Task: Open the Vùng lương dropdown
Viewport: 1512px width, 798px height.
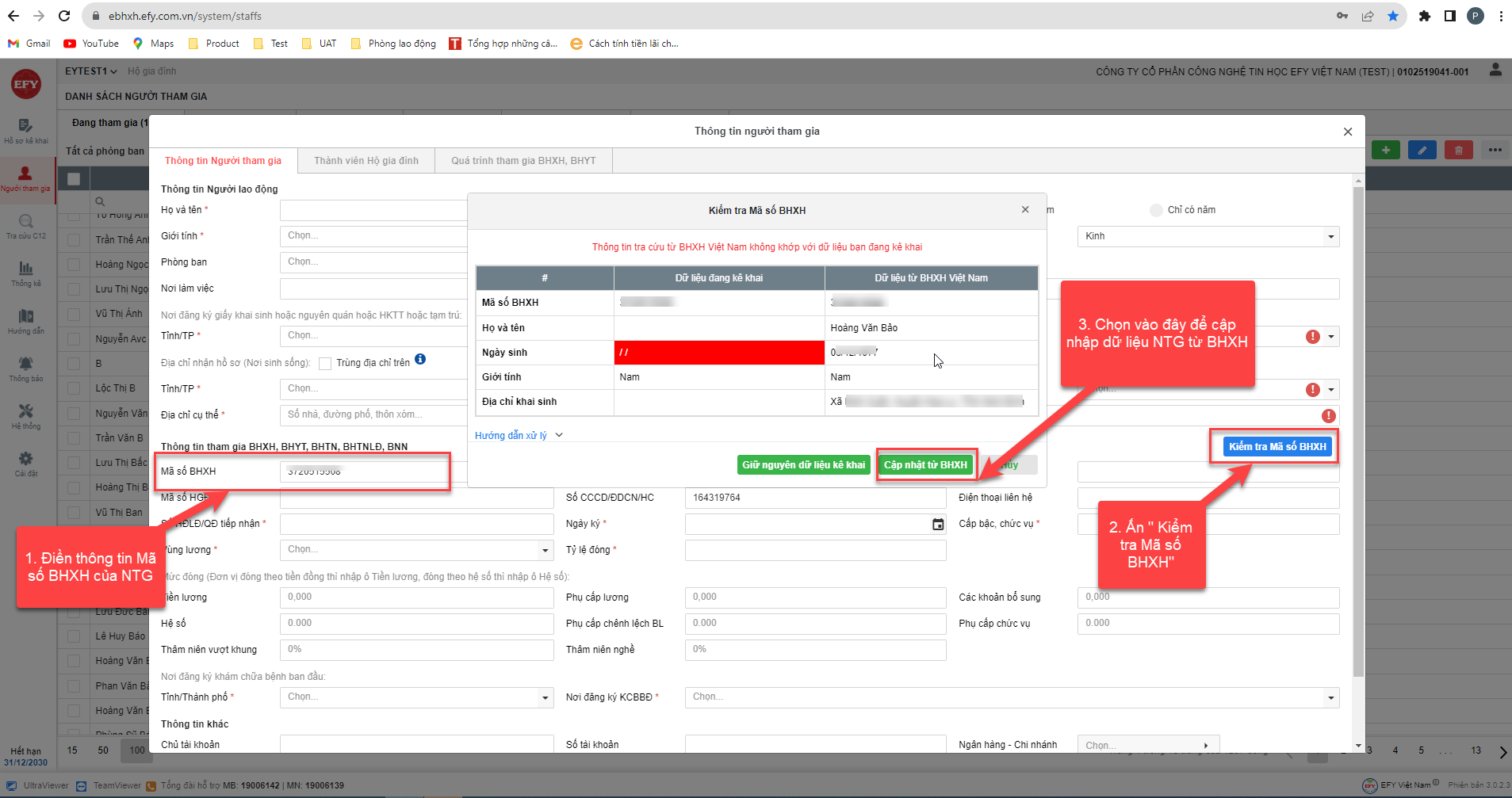Action: 416,549
